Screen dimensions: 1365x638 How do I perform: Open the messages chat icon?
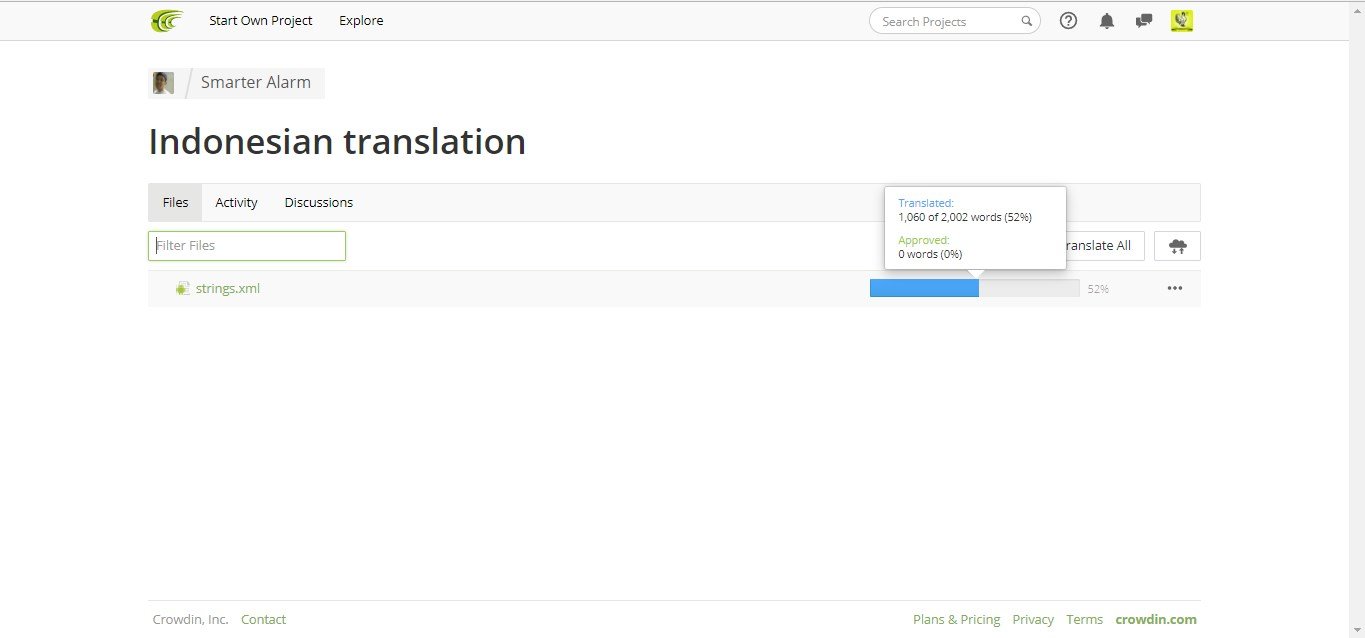click(1144, 21)
